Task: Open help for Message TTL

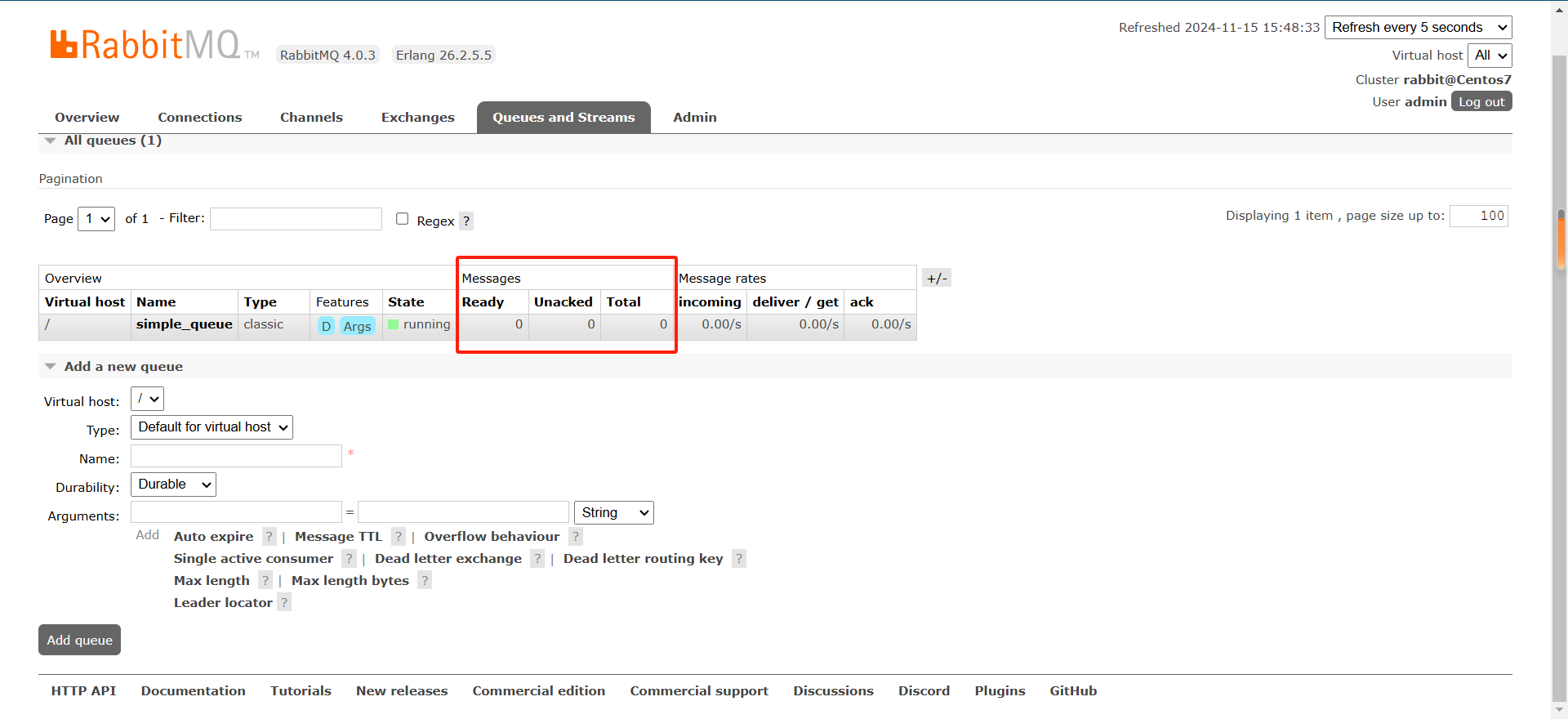Action: 398,537
